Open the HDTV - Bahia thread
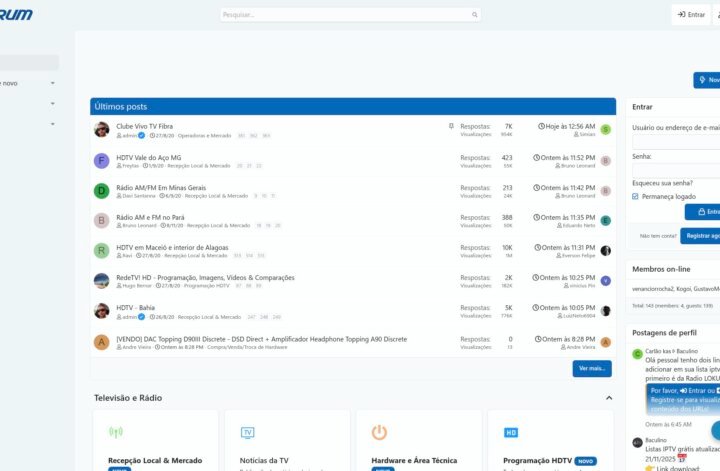Image resolution: width=720 pixels, height=471 pixels. click(137, 308)
